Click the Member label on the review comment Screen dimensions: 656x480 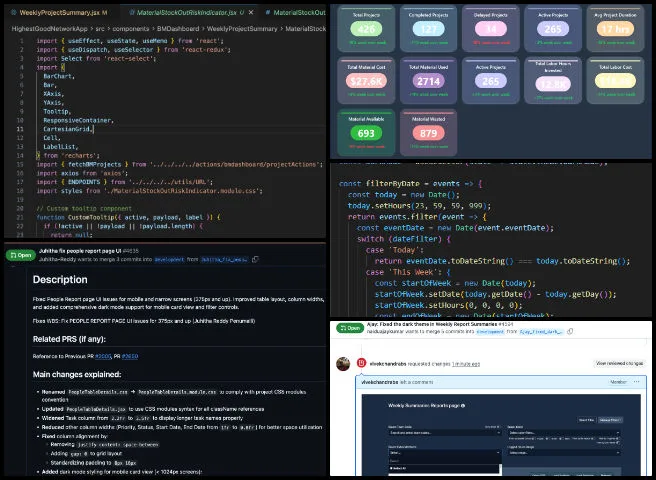618,382
